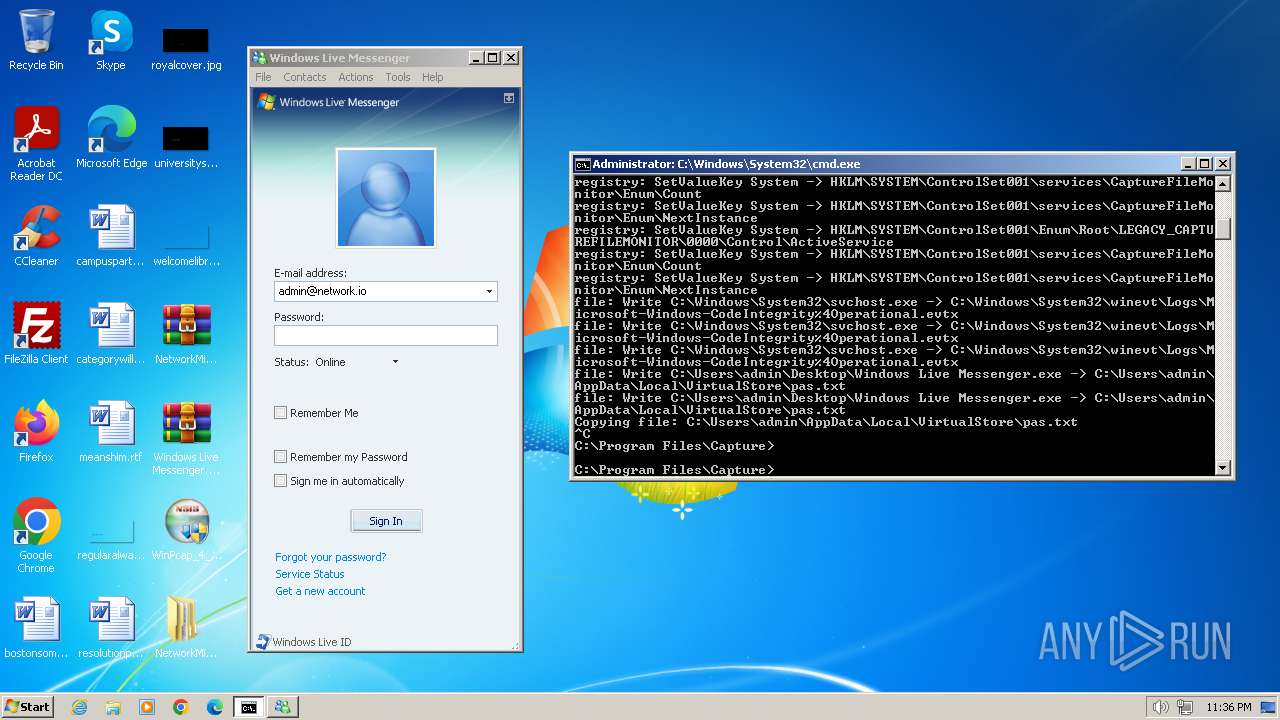Select the NetworkMi... folder icon

[186, 628]
